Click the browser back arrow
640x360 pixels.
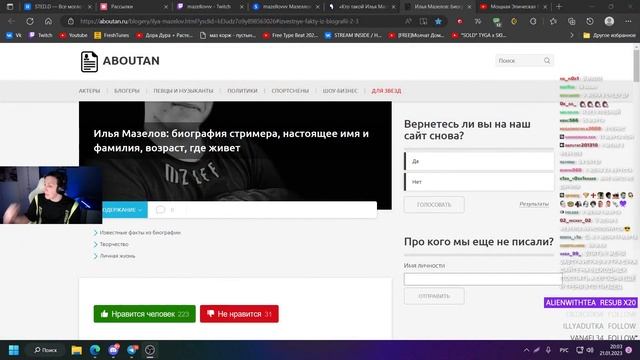(x=11, y=21)
